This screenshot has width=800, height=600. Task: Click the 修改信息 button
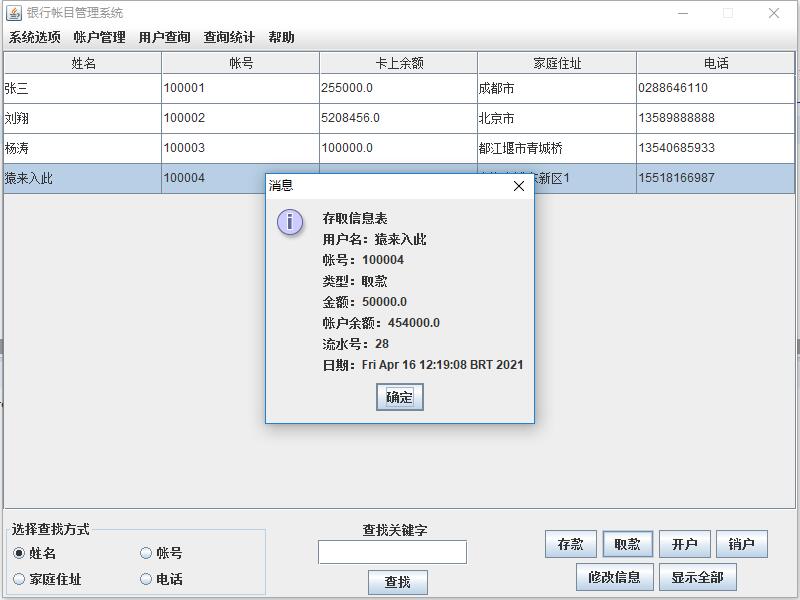click(614, 577)
